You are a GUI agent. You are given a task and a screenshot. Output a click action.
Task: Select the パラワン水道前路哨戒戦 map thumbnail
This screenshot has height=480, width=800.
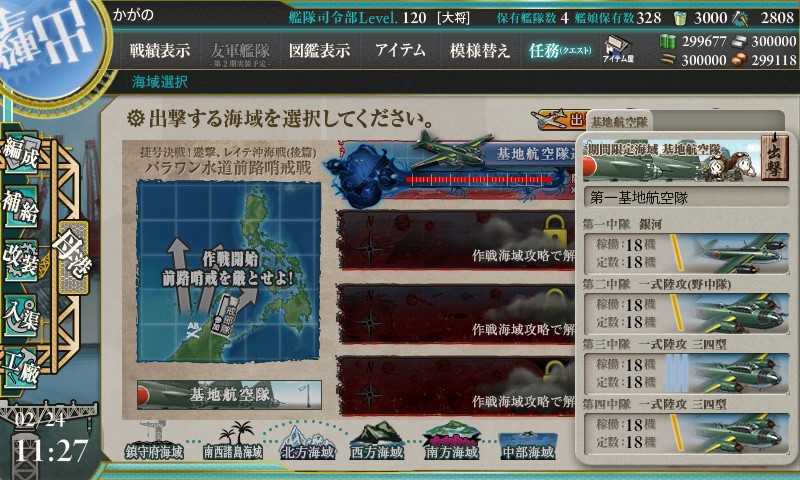click(228, 271)
